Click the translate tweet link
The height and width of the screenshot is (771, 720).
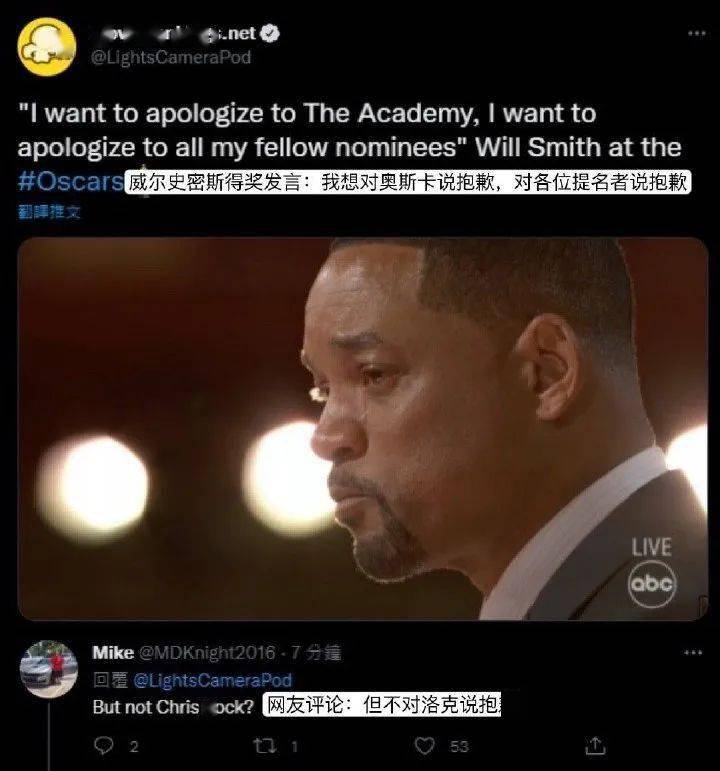(49, 212)
